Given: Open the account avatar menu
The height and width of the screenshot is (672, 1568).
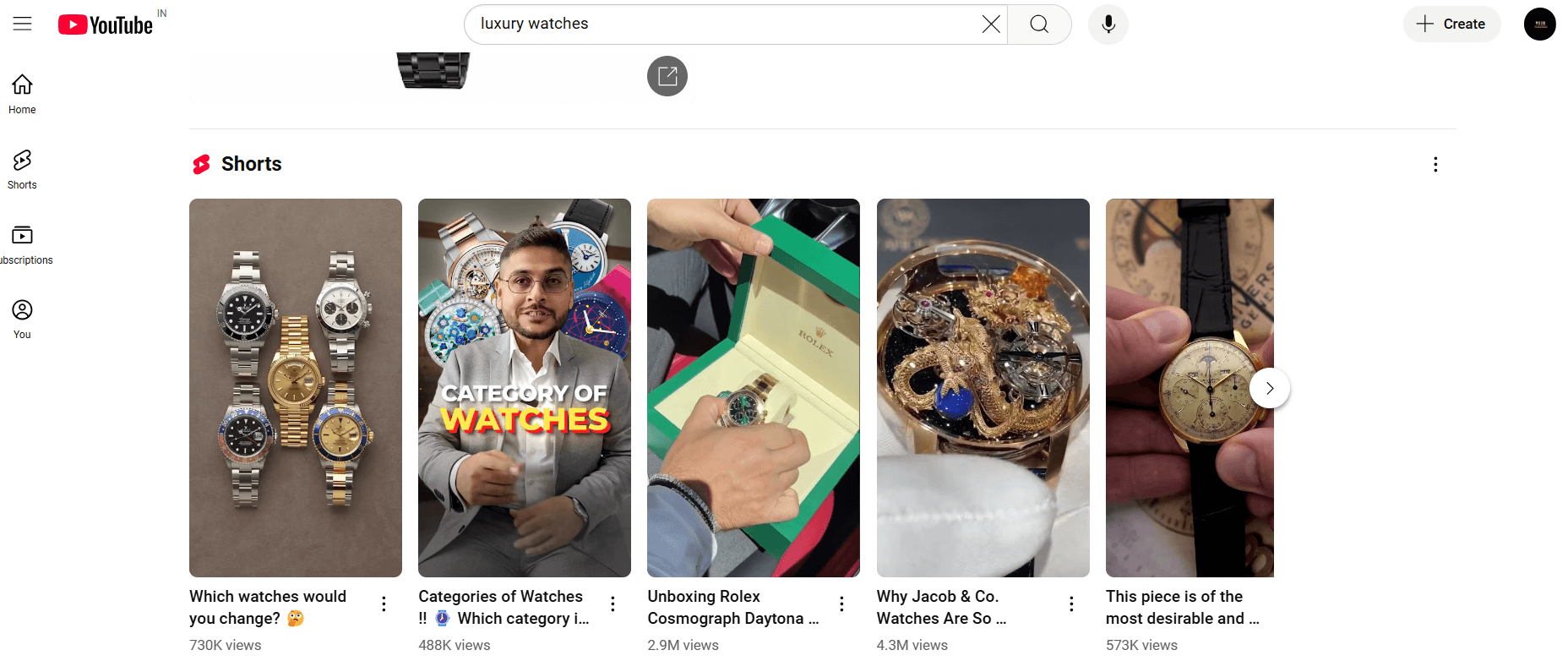Looking at the screenshot, I should point(1539,24).
